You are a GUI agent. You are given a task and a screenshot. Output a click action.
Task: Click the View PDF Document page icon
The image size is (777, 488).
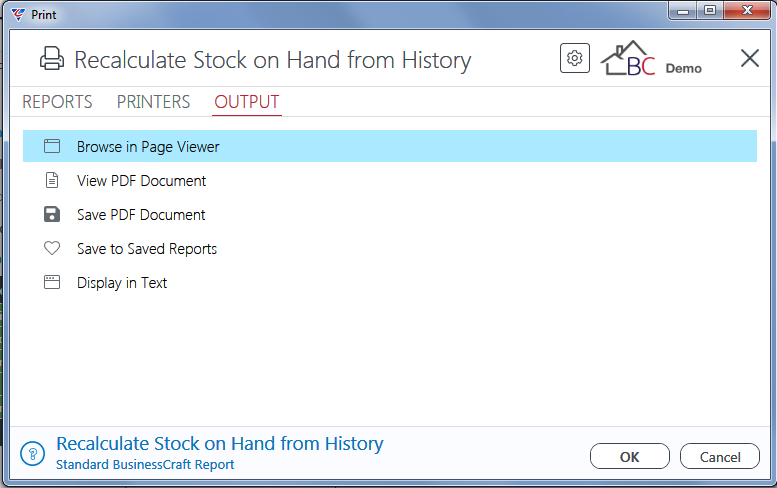point(52,180)
